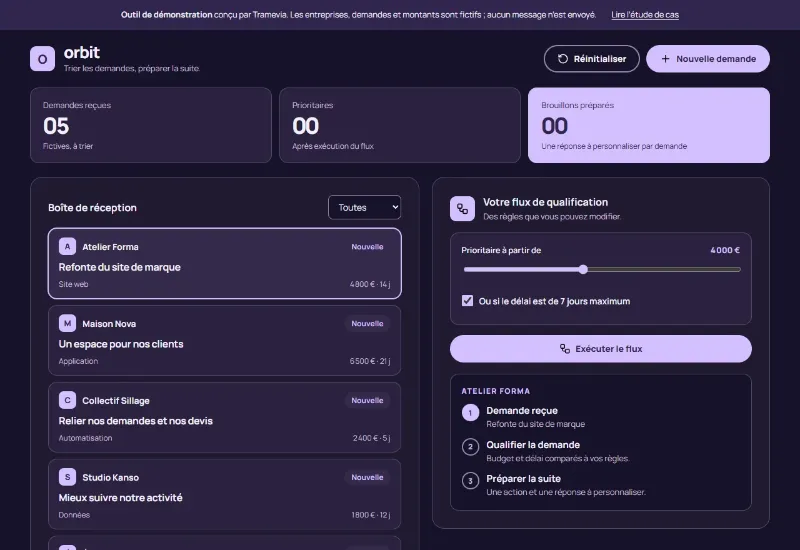Open the Mieux suivre notre activité request
Screen dimensions: 800x550
(224, 494)
